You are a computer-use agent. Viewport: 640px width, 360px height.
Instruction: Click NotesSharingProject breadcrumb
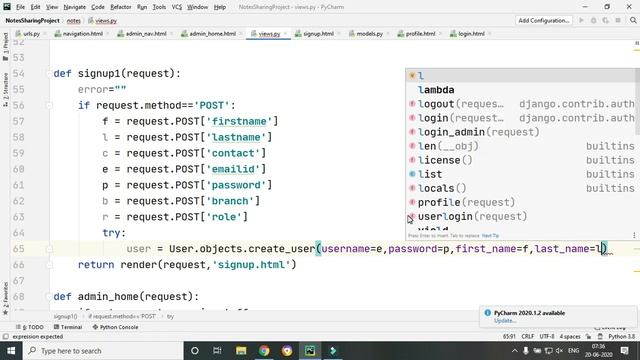click(x=32, y=20)
